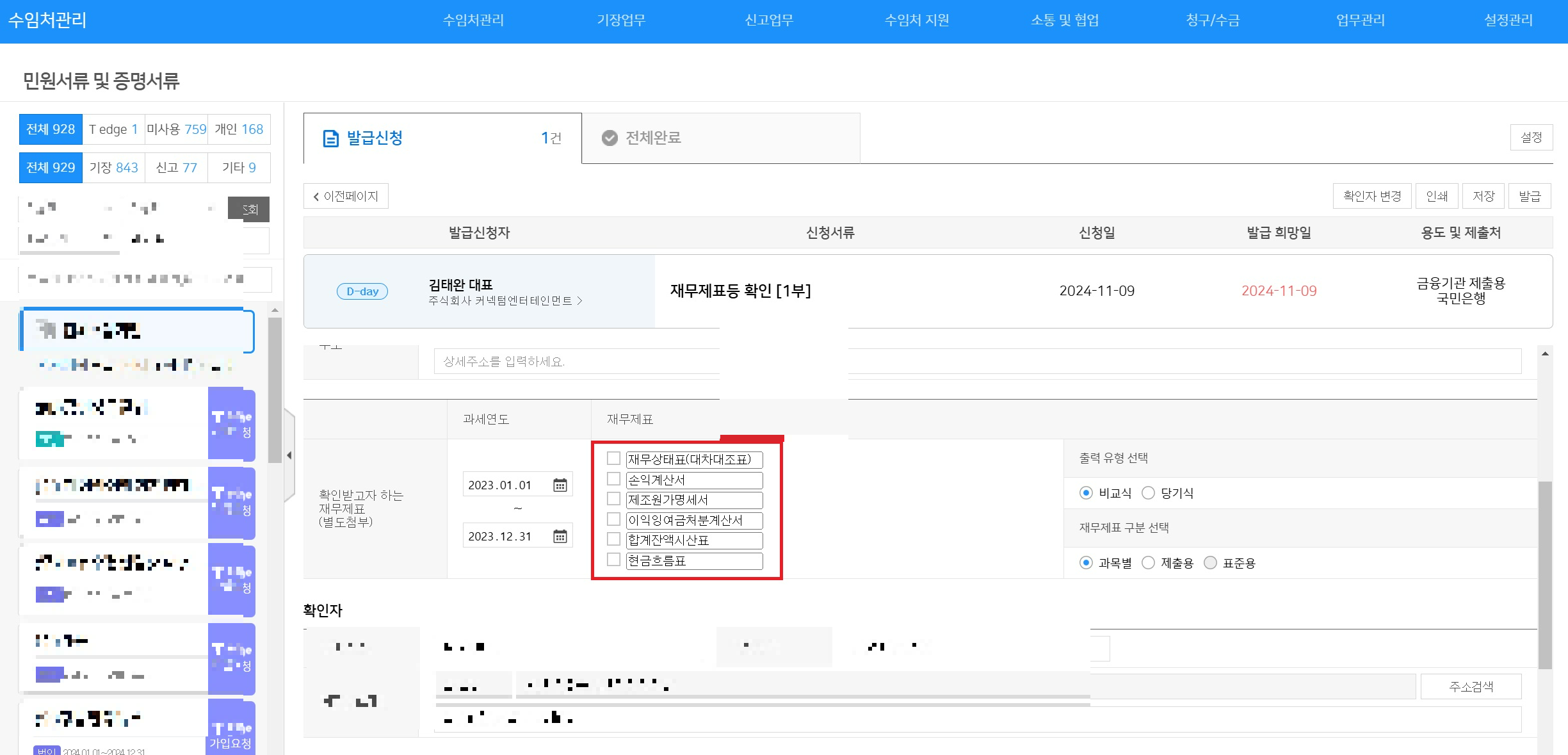Select 개인 168 filter tab
The image size is (1568, 755).
click(x=239, y=129)
